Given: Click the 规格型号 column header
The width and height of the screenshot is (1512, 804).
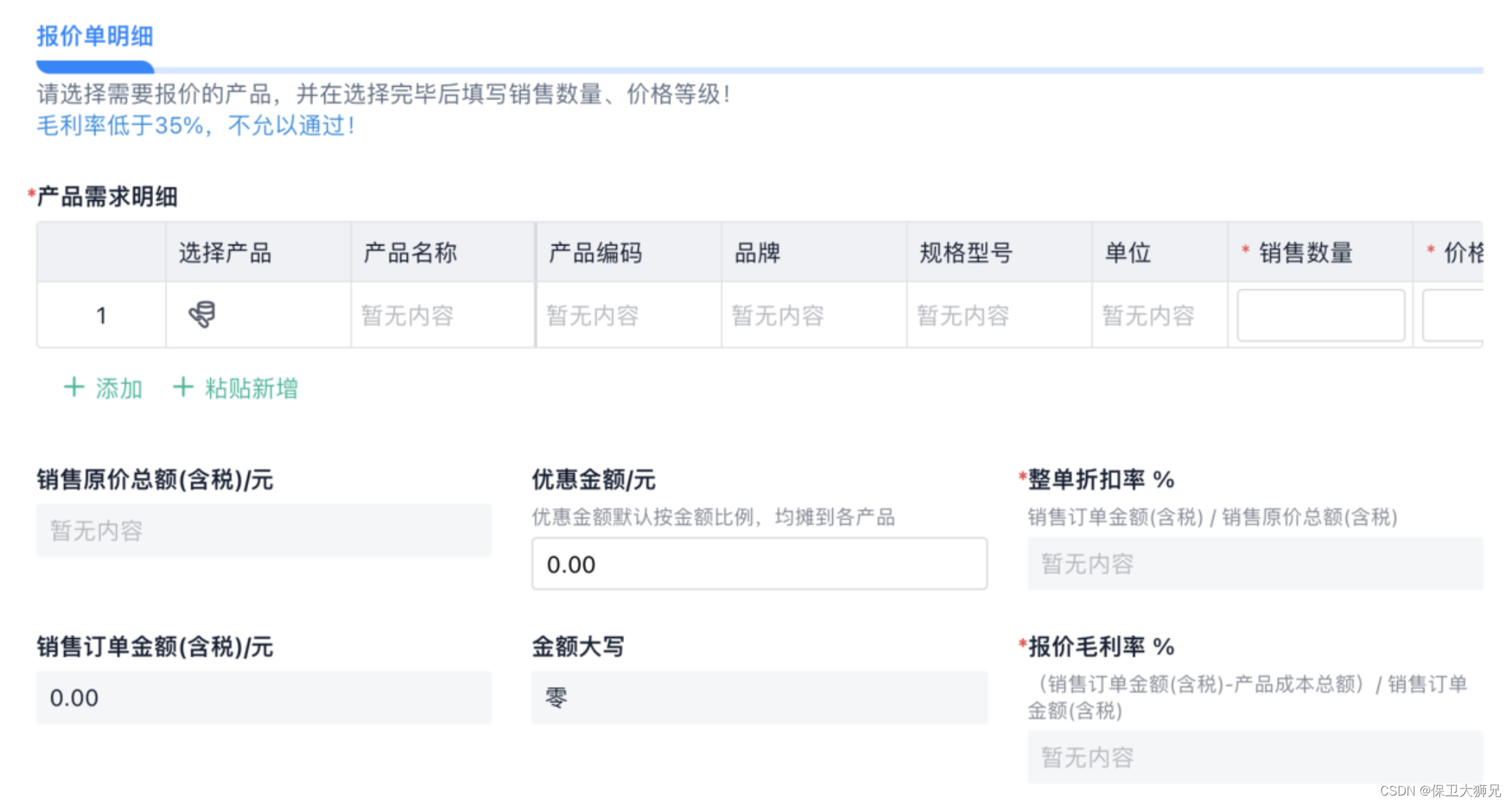Looking at the screenshot, I should [966, 252].
